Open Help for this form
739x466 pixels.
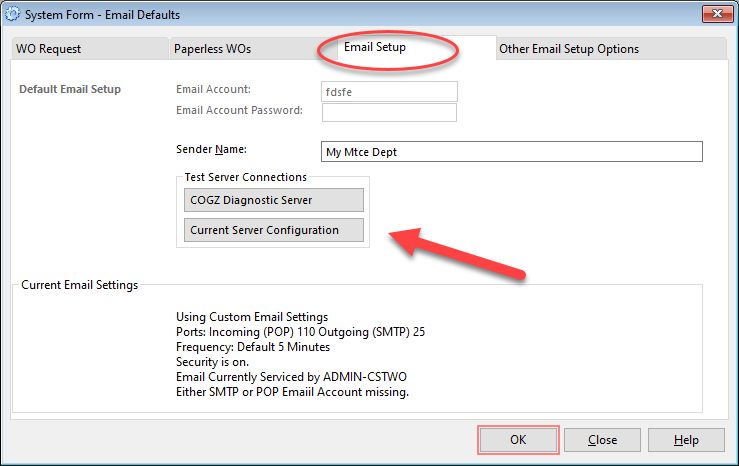[x=686, y=440]
